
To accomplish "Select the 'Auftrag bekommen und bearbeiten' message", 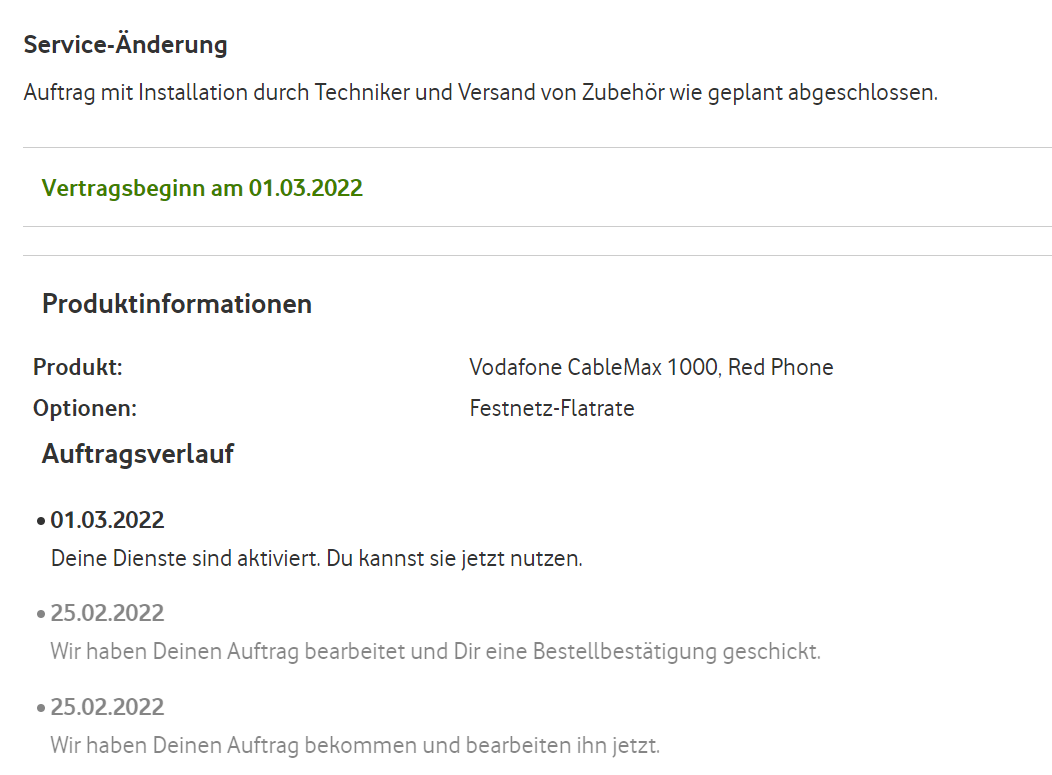I will pos(355,745).
